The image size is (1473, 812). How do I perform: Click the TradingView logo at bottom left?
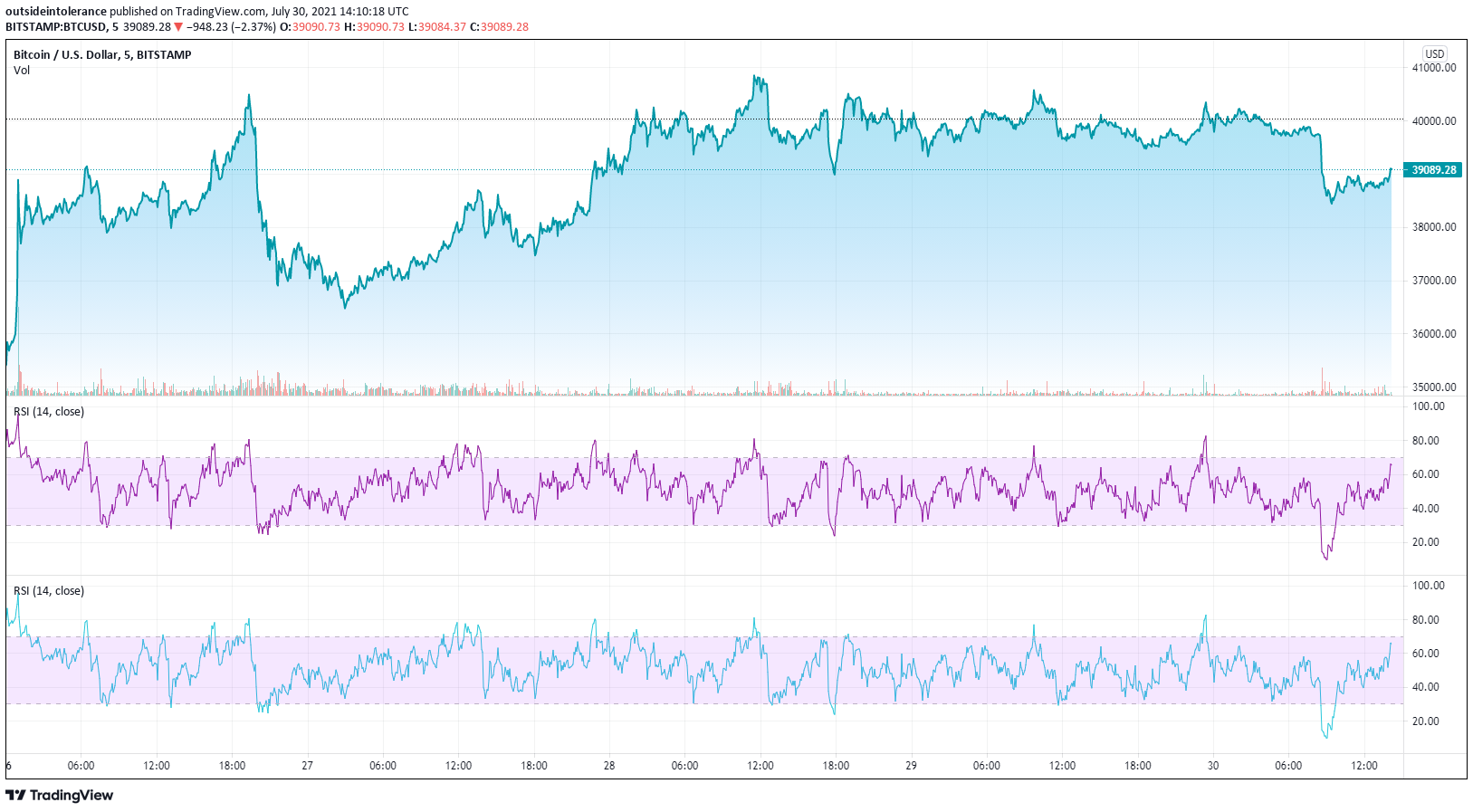(x=60, y=795)
